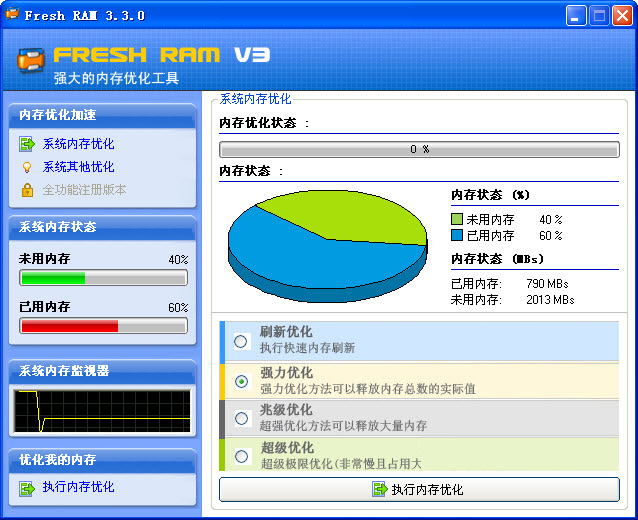Click the Fresh RAM camera logo in header
This screenshot has height=520, width=638.
point(32,58)
